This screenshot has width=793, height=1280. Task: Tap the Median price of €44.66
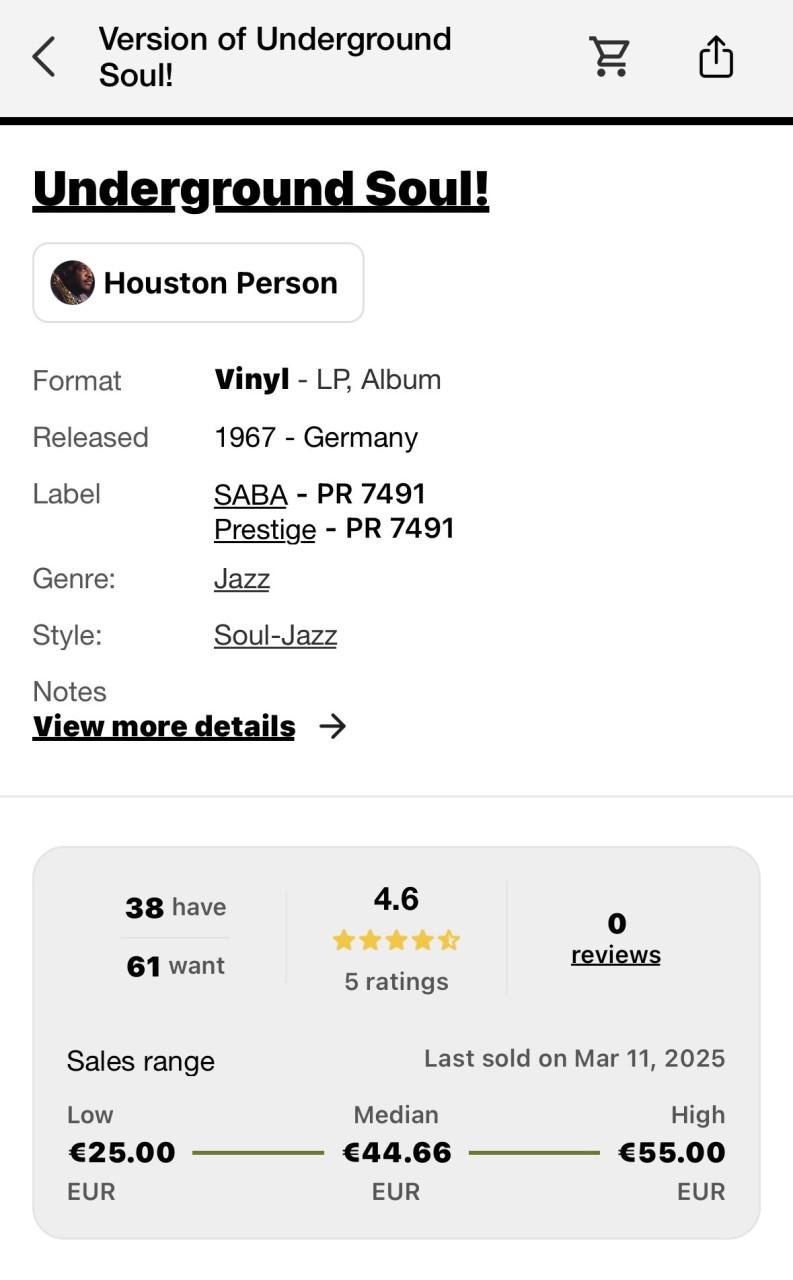[x=396, y=1151]
